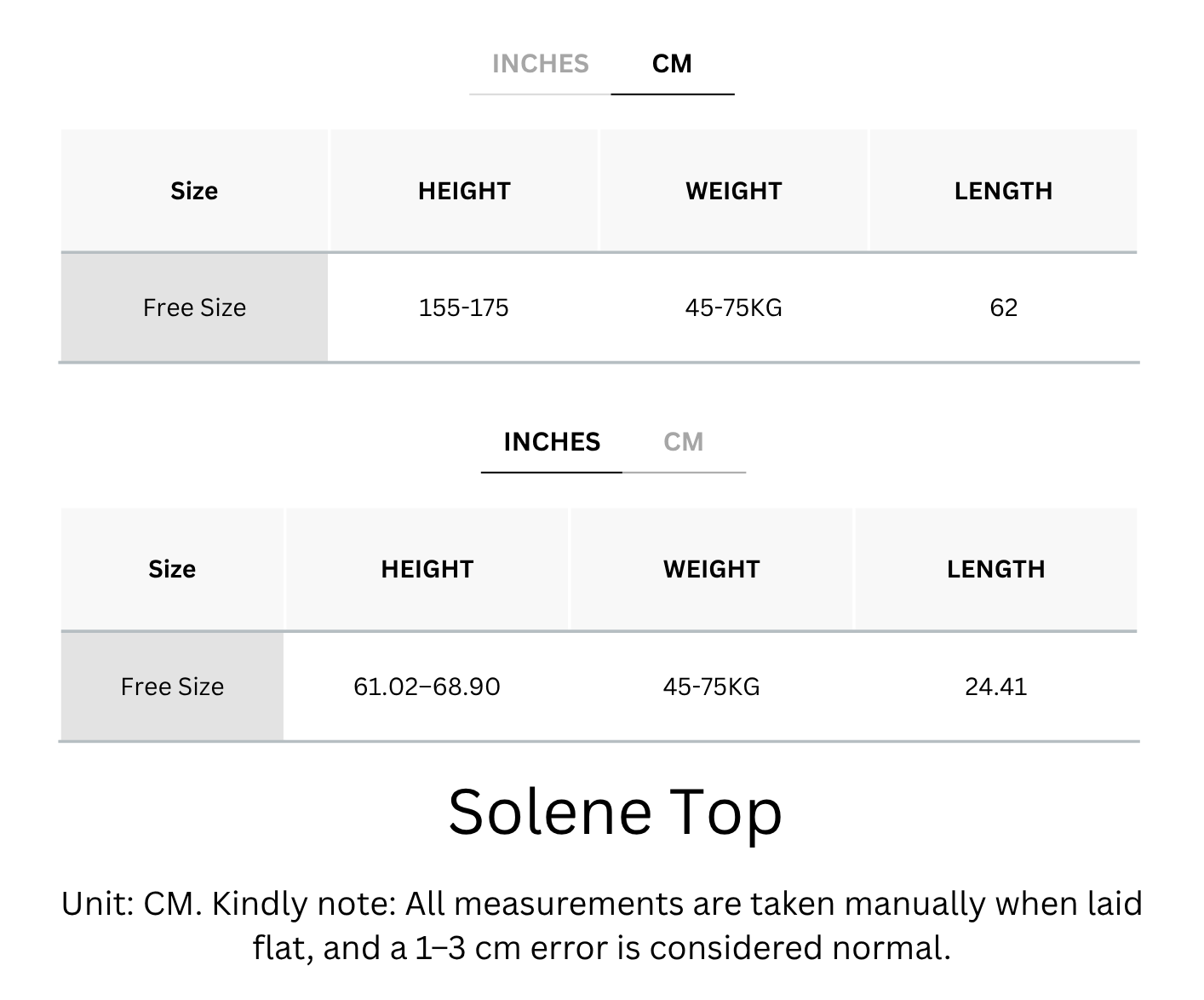Click the LENGTH header in the inches table
This screenshot has width=1204, height=1000.
tap(996, 569)
